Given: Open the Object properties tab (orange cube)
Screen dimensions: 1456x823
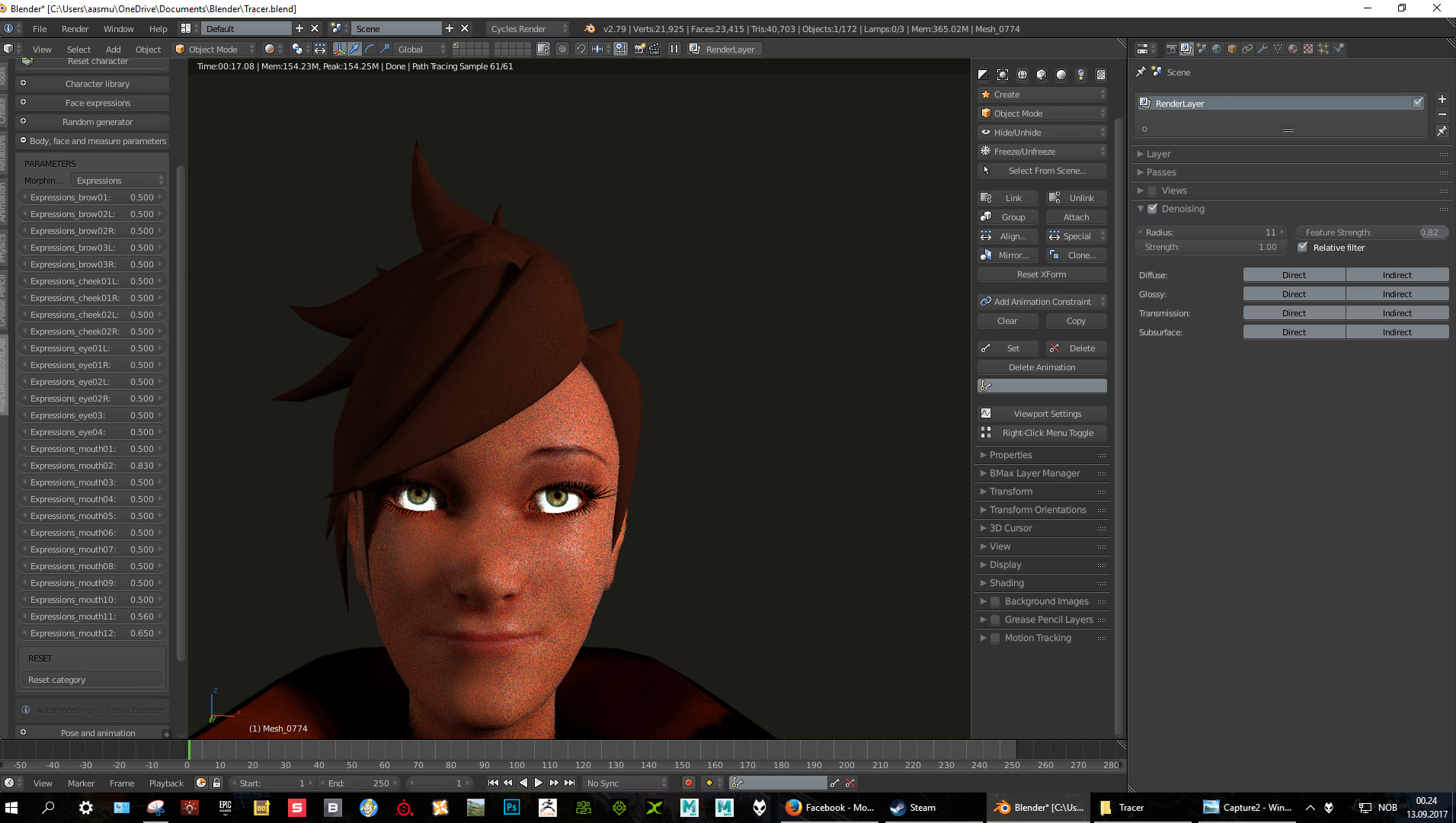Looking at the screenshot, I should (1232, 49).
